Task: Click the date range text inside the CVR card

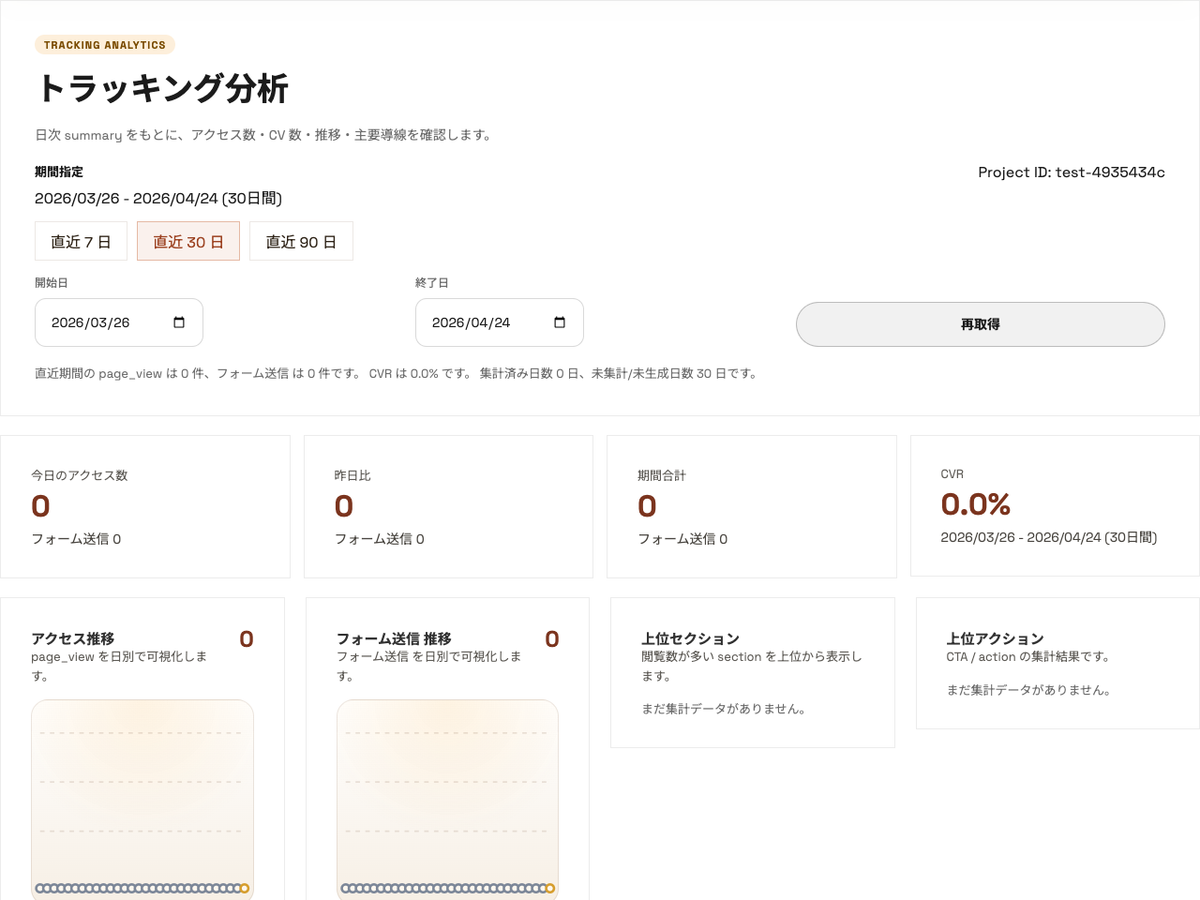Action: [x=1049, y=537]
